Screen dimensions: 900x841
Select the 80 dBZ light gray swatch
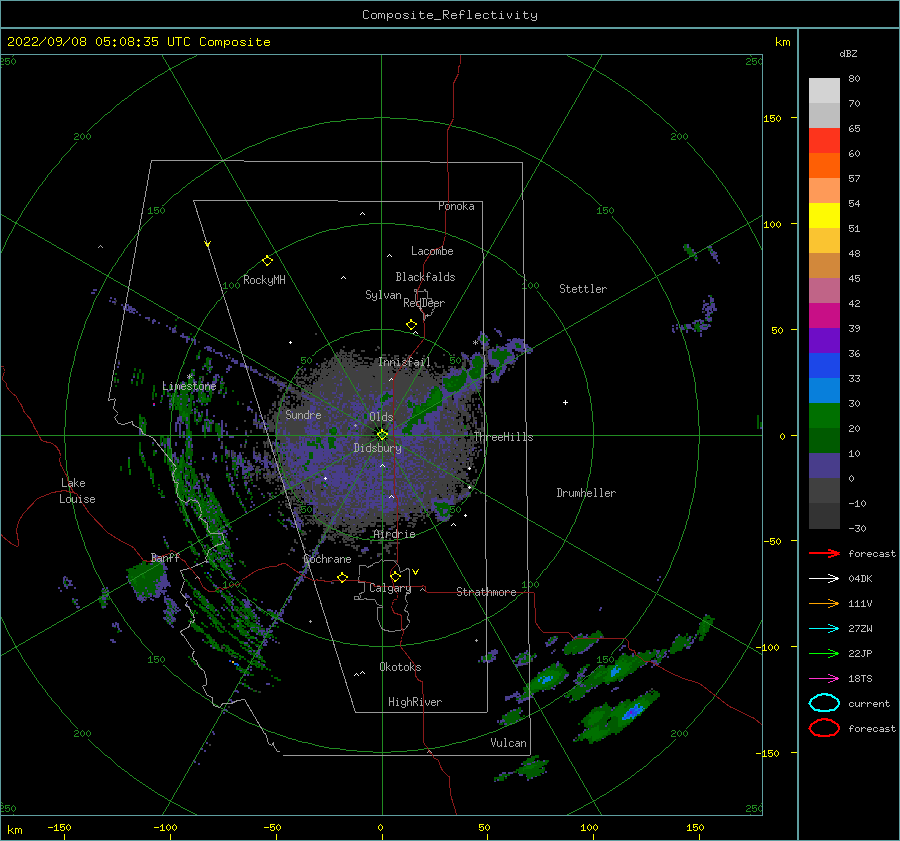(824, 90)
